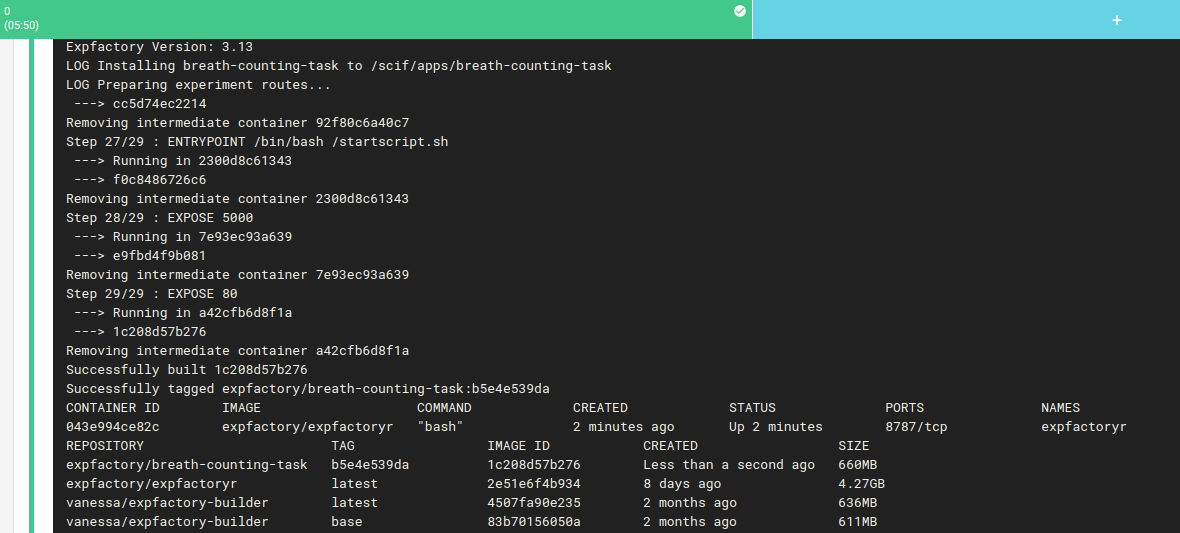The image size is (1180, 533).
Task: Click the 'Successfully tagged expfactory/breath-counting-task' line
Action: [x=308, y=388]
